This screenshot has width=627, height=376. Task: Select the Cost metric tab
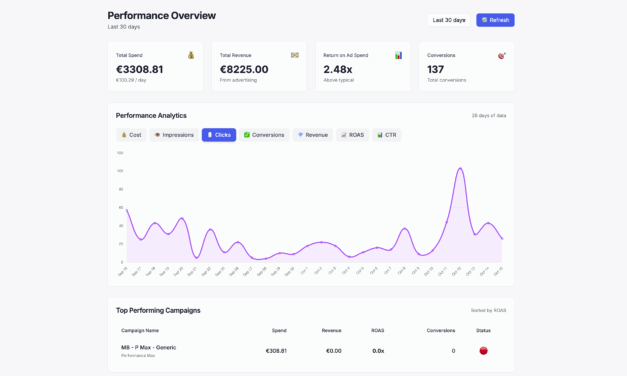coord(131,135)
